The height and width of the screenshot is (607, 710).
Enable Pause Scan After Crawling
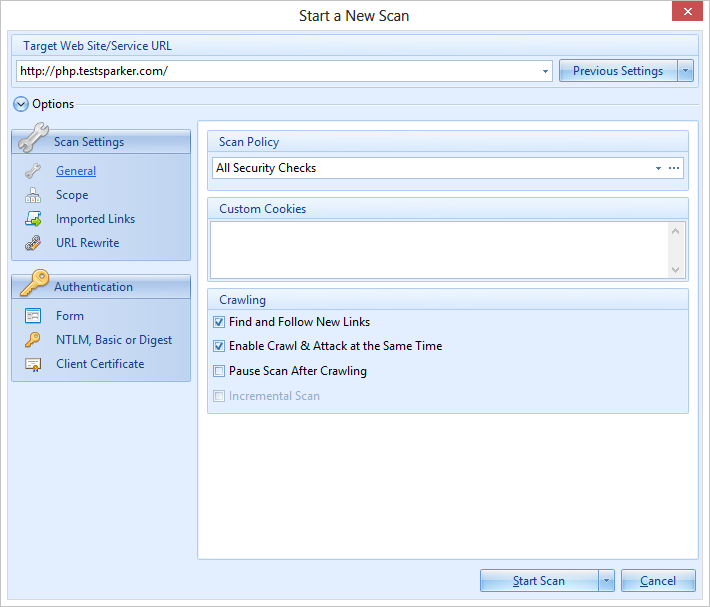coord(219,371)
